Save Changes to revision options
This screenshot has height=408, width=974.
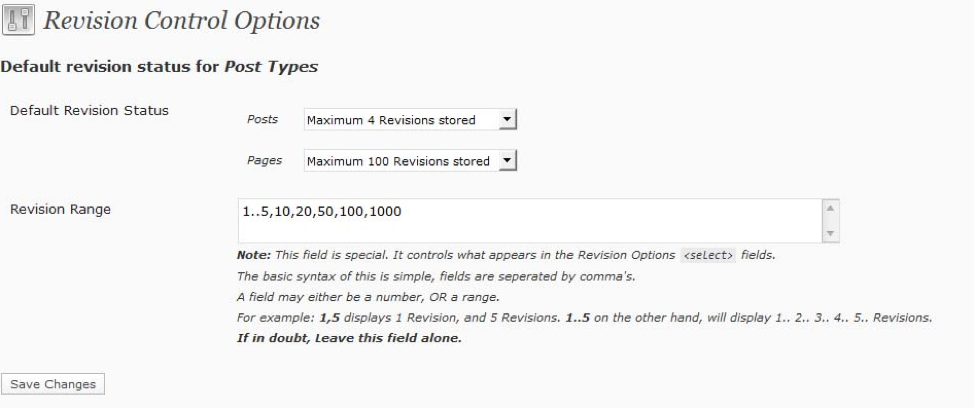53,384
